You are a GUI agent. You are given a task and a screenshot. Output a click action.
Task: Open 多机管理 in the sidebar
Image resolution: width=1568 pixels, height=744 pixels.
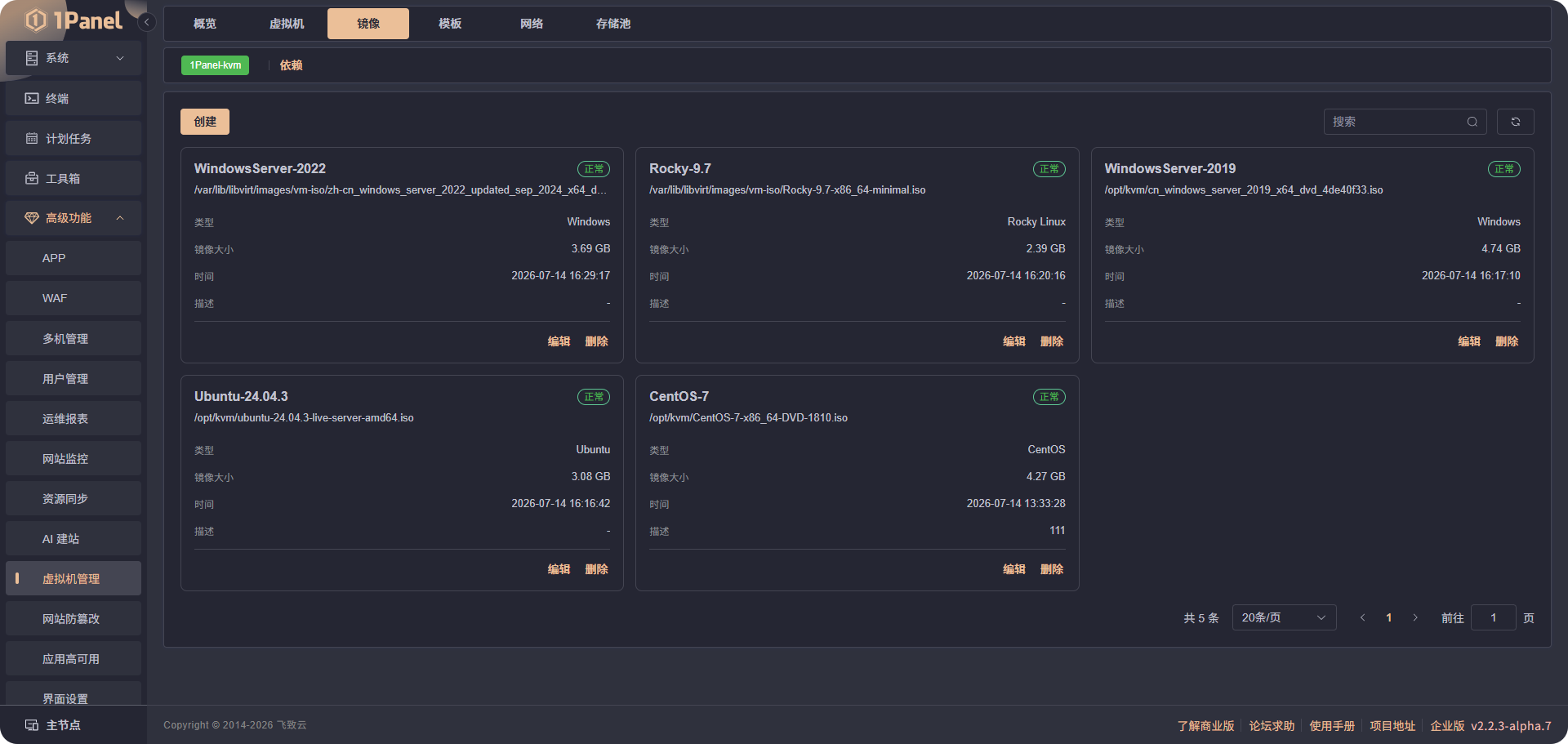coord(73,338)
